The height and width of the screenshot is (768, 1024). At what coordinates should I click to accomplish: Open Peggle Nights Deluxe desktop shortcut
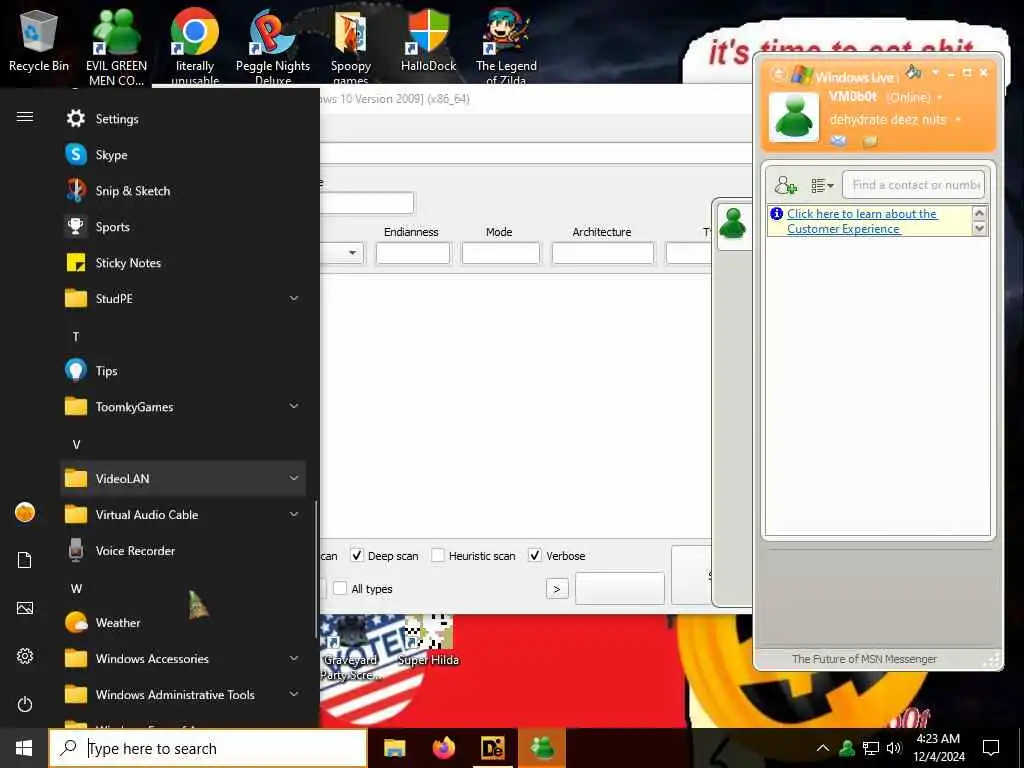click(273, 47)
